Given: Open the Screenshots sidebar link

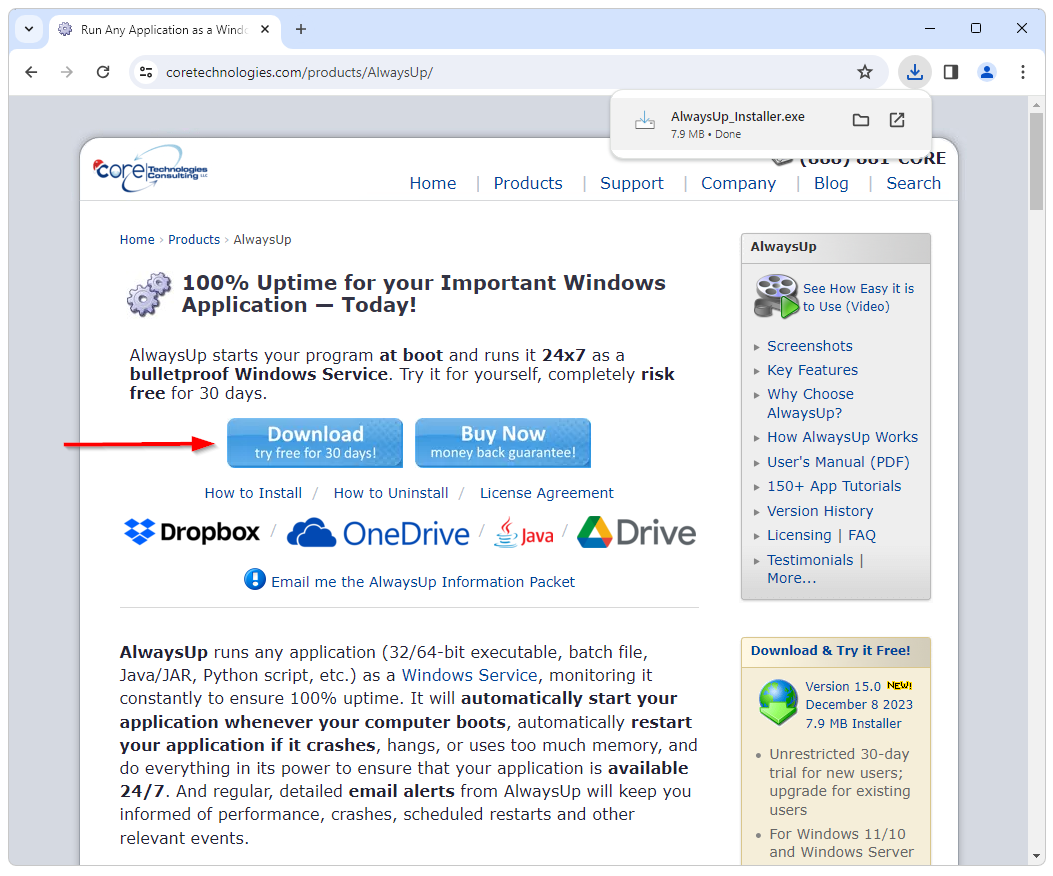Looking at the screenshot, I should tap(810, 346).
